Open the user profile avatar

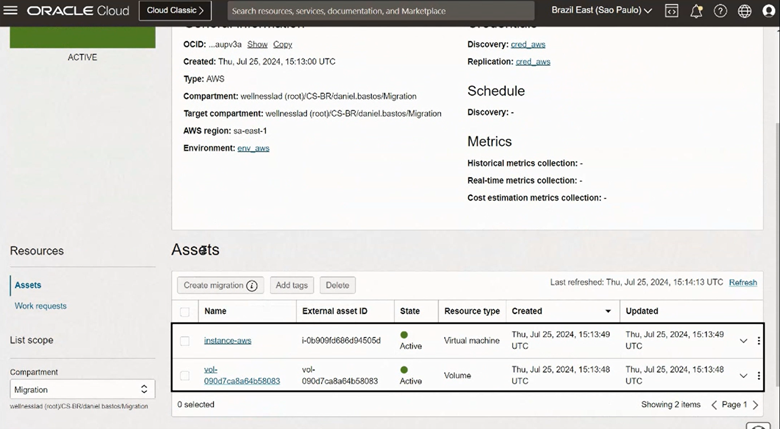(x=768, y=11)
